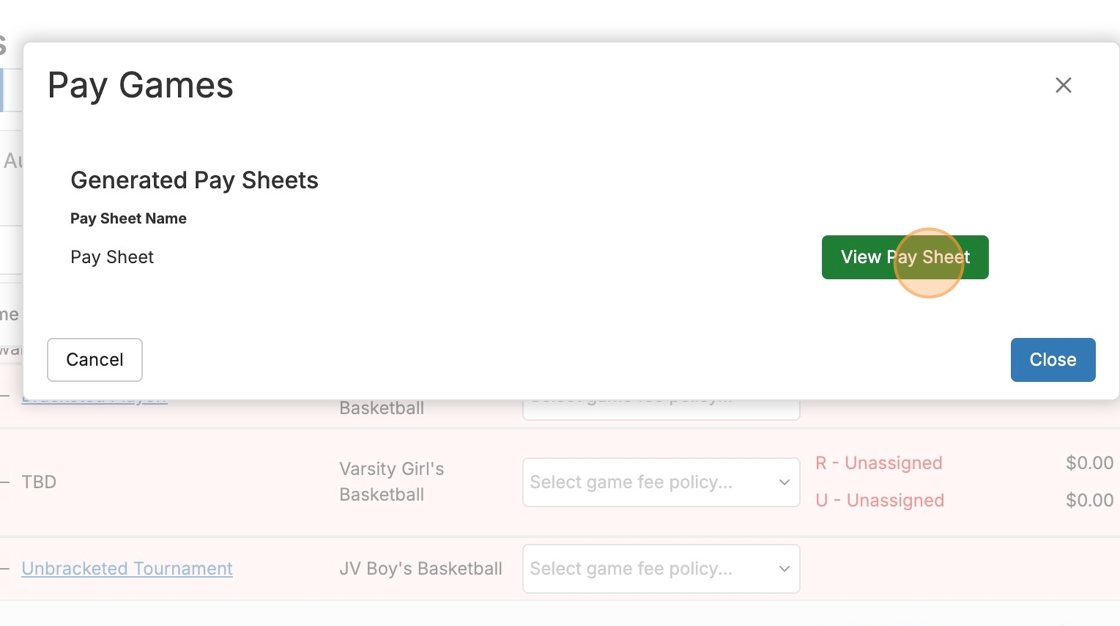Click the green View Pay Sheet button
The image size is (1120, 626).
click(904, 257)
